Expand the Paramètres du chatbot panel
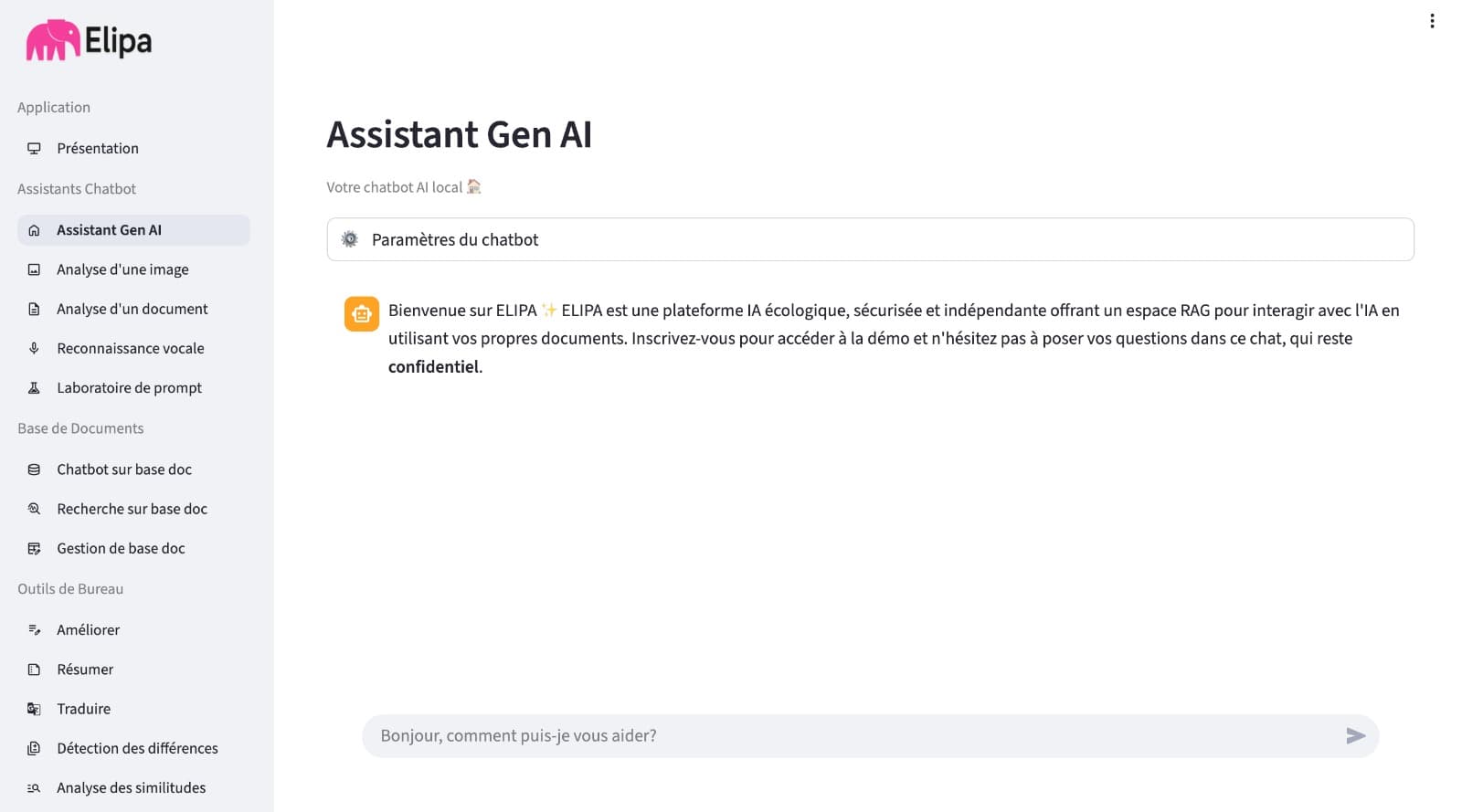This screenshot has width=1462, height=812. (x=869, y=239)
